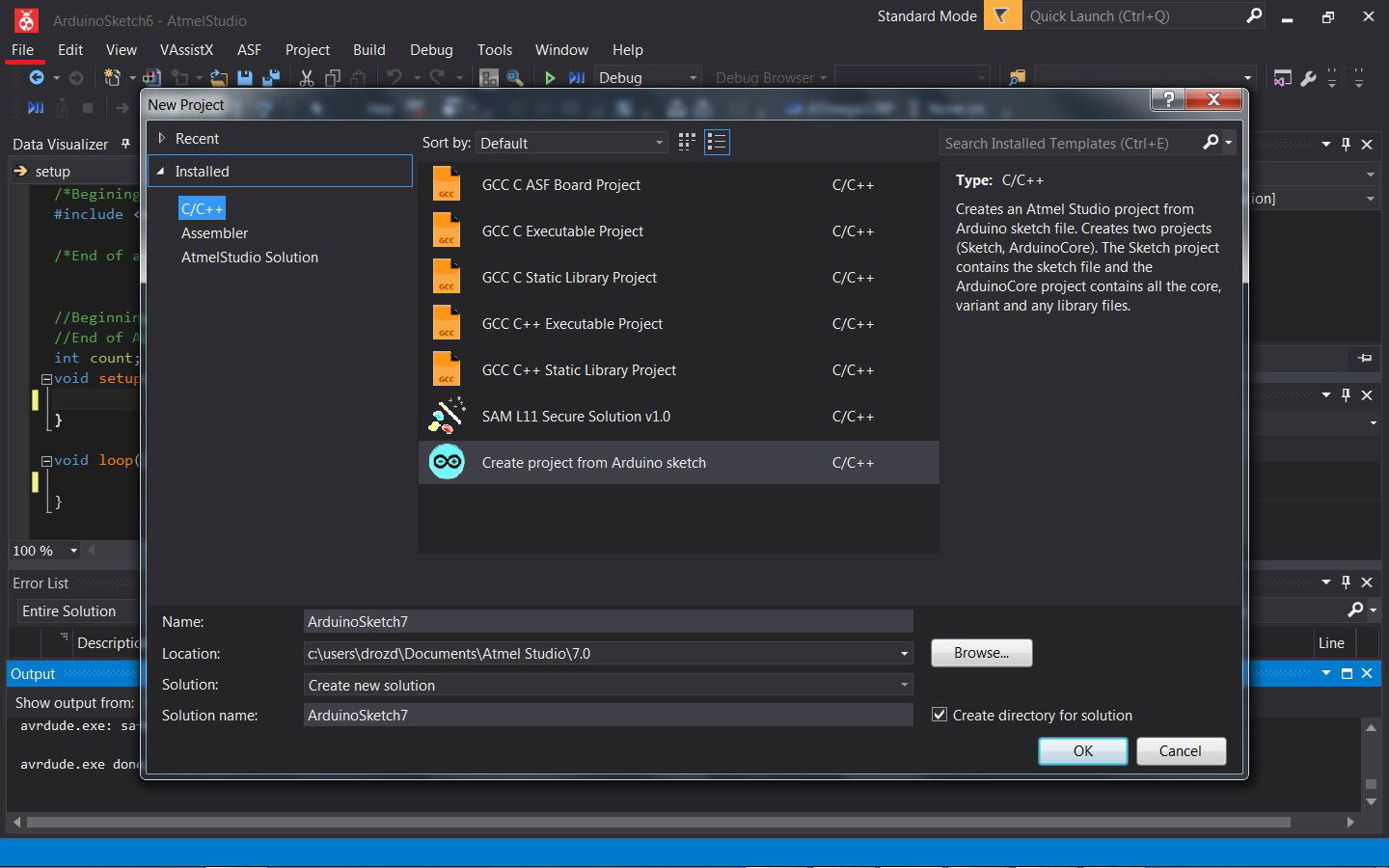Click the notifications filter flag icon
The width and height of the screenshot is (1389, 868).
coord(1002,15)
